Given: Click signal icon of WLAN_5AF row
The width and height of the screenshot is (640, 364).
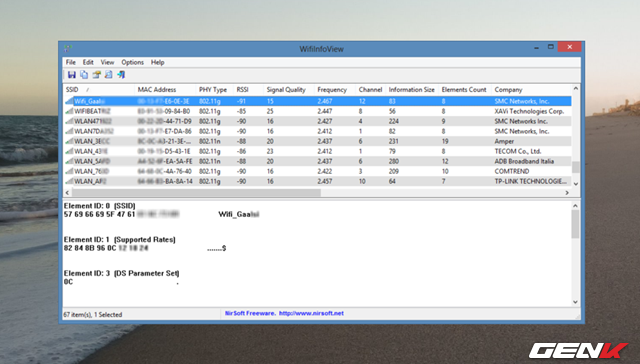Looking at the screenshot, I should click(x=69, y=161).
